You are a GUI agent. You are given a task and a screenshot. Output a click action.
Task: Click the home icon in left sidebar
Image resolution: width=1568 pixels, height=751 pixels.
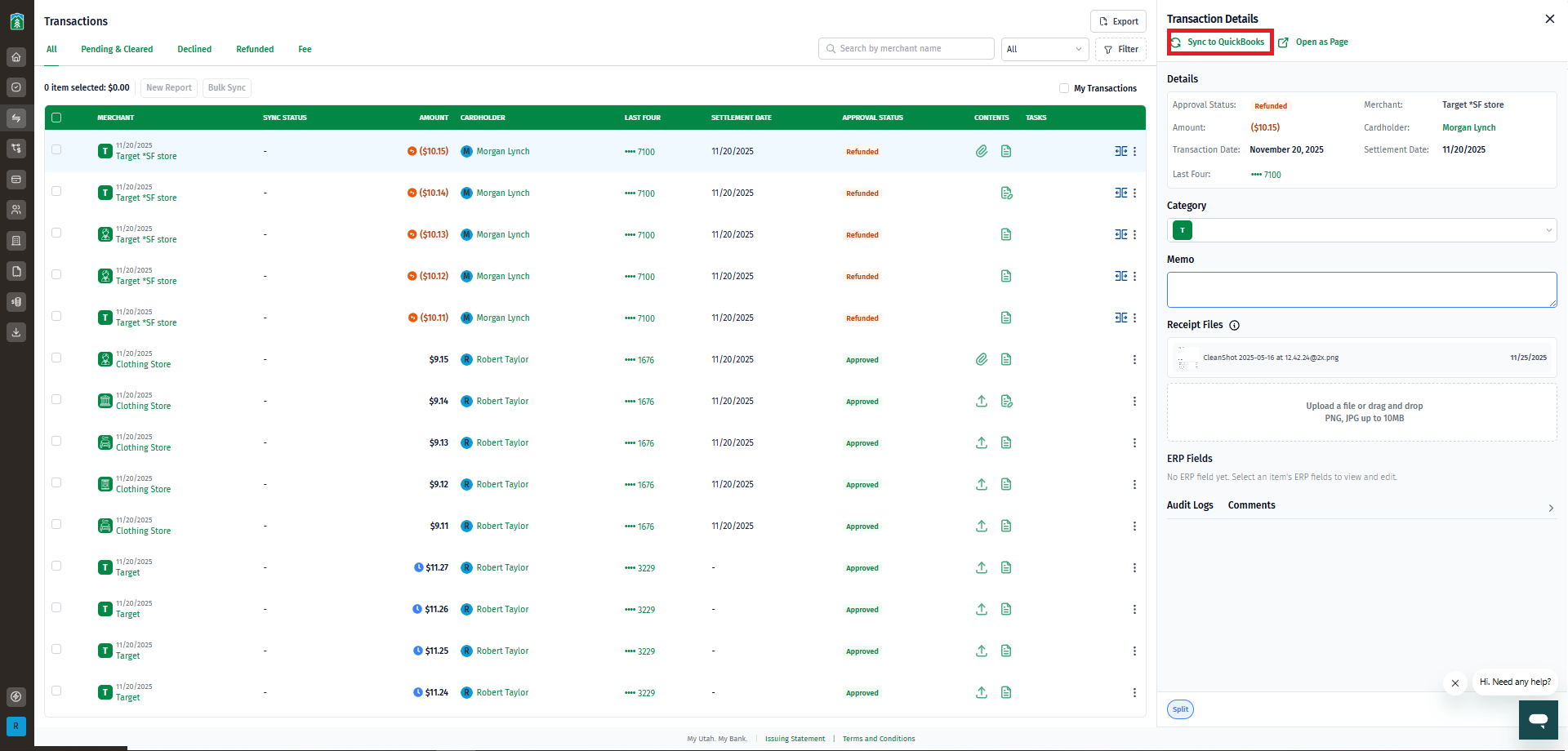(x=16, y=57)
